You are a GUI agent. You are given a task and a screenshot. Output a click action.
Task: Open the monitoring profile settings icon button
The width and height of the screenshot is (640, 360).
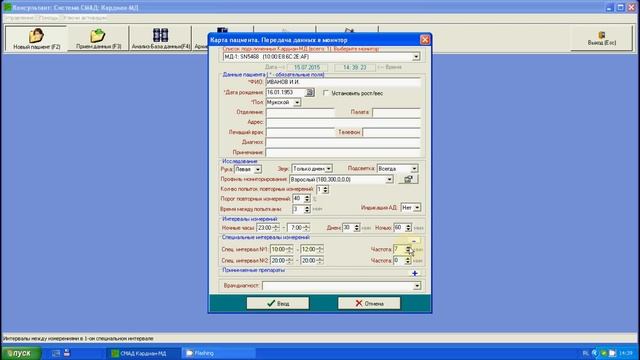coord(408,179)
